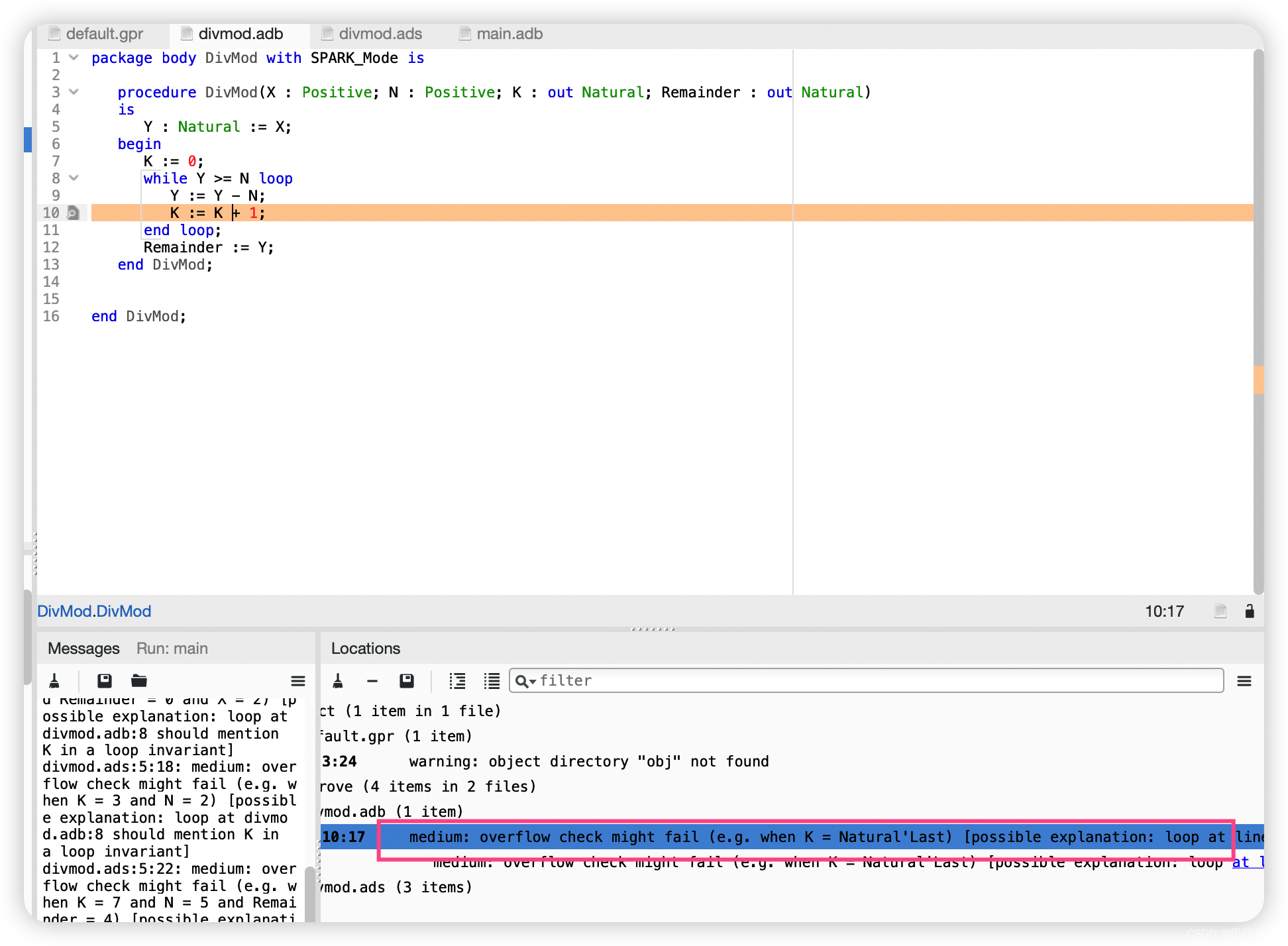Toggle the writable lock icon in status bar

point(1249,611)
